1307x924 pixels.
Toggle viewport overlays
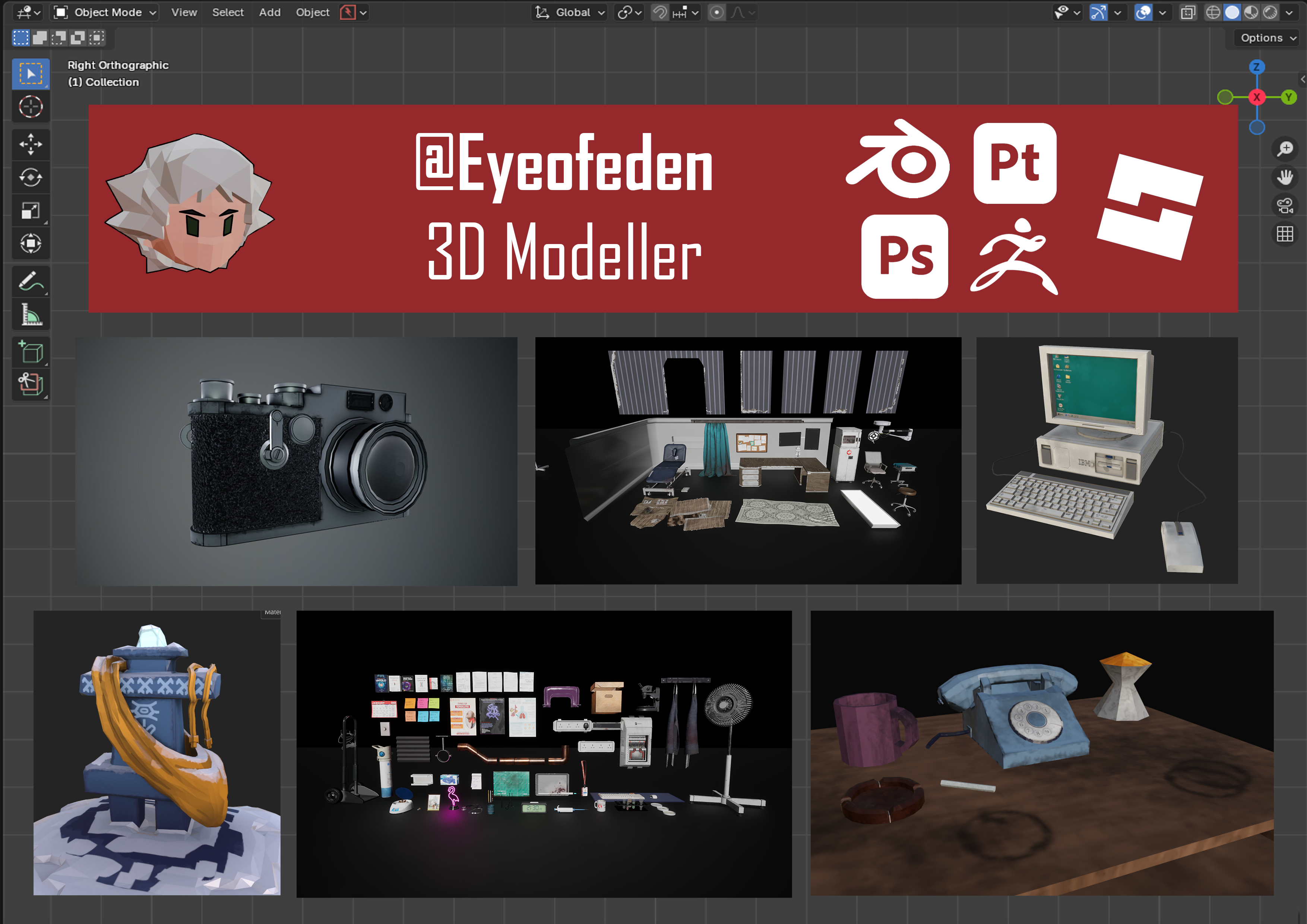[x=1143, y=13]
